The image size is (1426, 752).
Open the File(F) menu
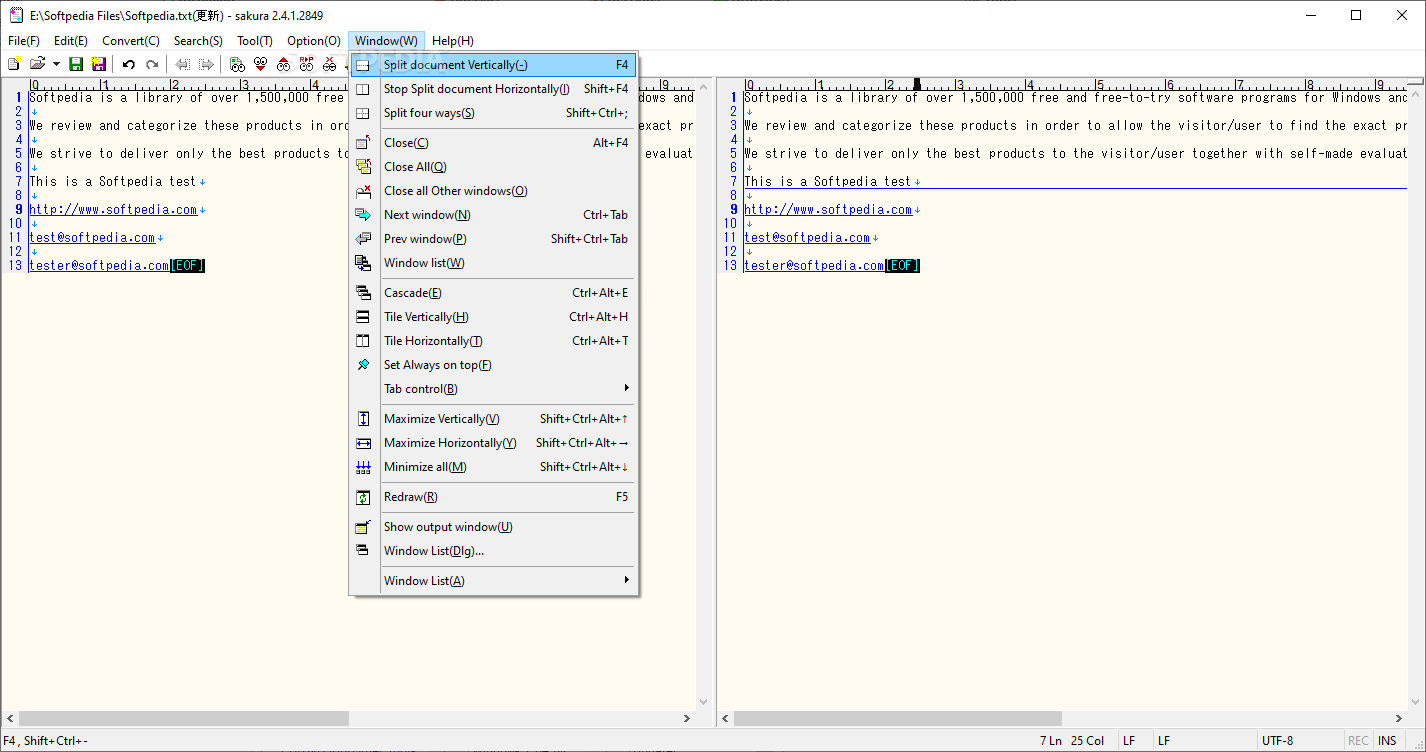24,41
